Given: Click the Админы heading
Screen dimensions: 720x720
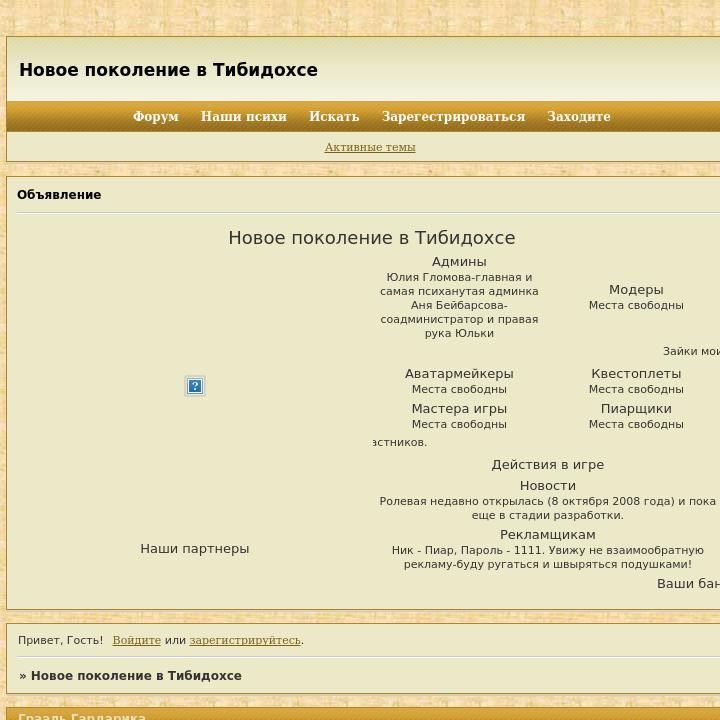Looking at the screenshot, I should coord(459,262).
